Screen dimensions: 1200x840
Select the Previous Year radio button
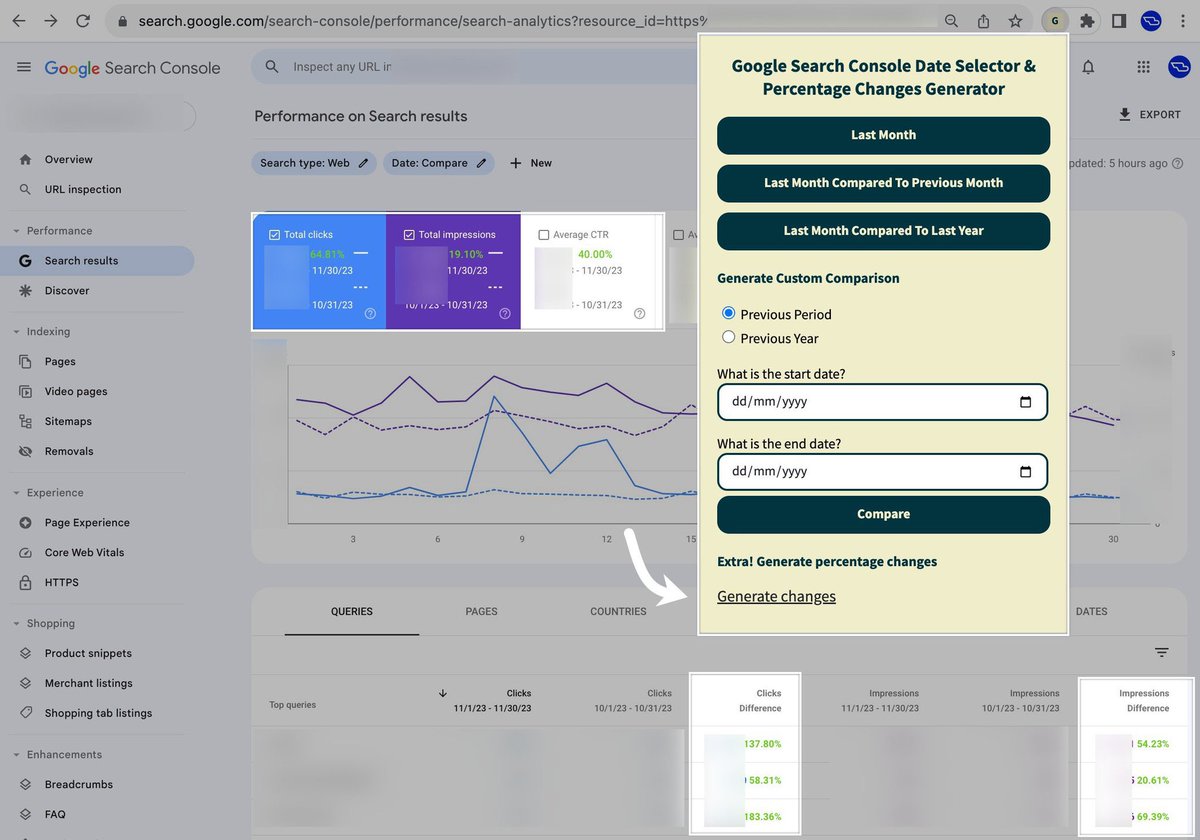coord(728,338)
